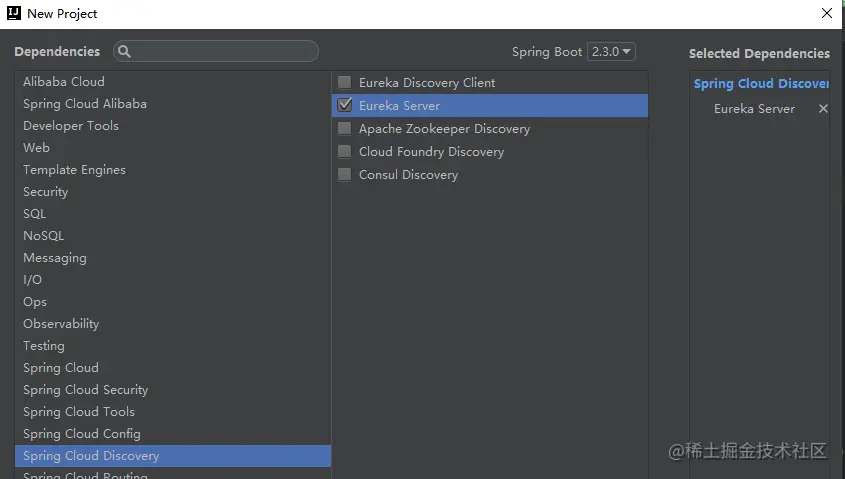Focus the Dependencies search field
Image resolution: width=845 pixels, height=479 pixels.
pos(216,51)
